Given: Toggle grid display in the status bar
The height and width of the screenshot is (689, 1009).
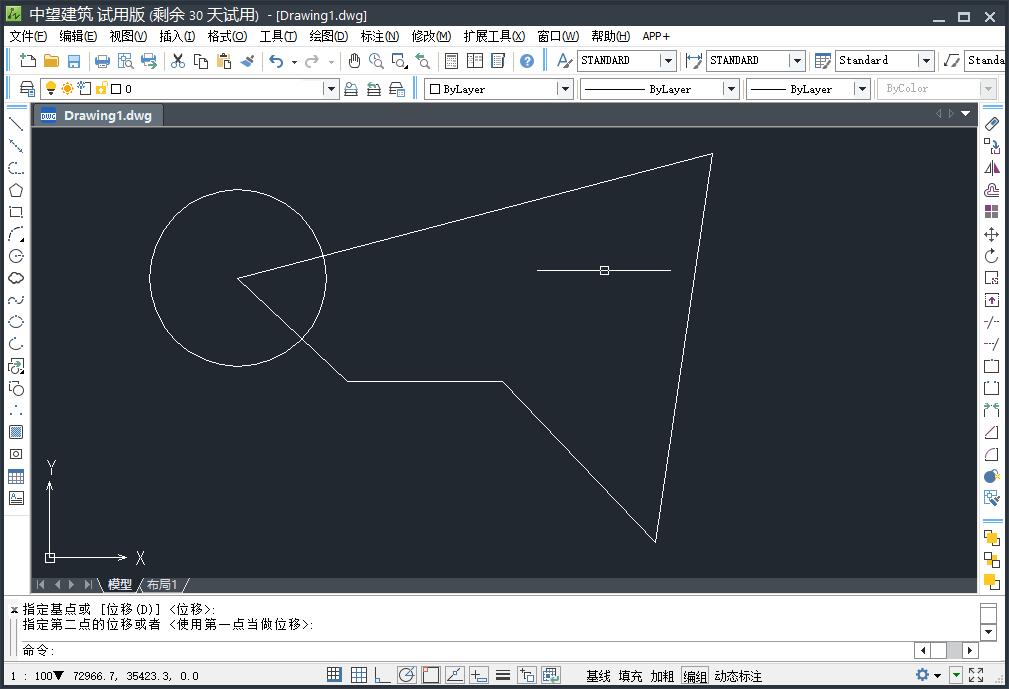Looking at the screenshot, I should 358,675.
